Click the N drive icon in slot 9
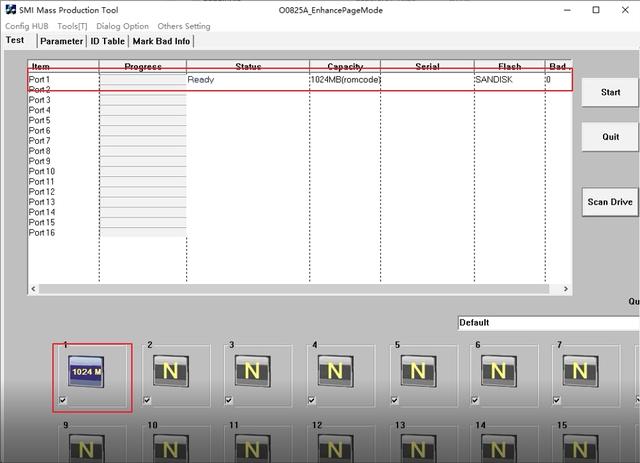The height and width of the screenshot is (463, 640). 86,448
